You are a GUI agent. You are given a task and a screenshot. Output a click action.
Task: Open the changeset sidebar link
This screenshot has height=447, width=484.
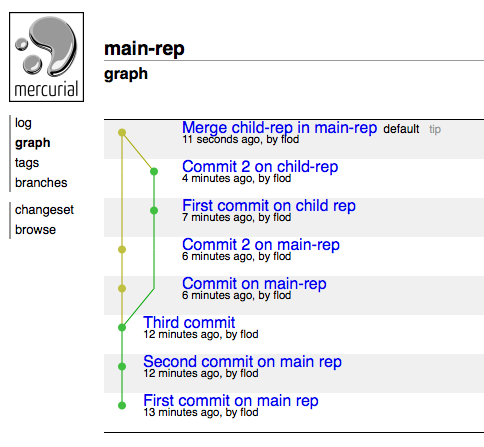click(44, 210)
